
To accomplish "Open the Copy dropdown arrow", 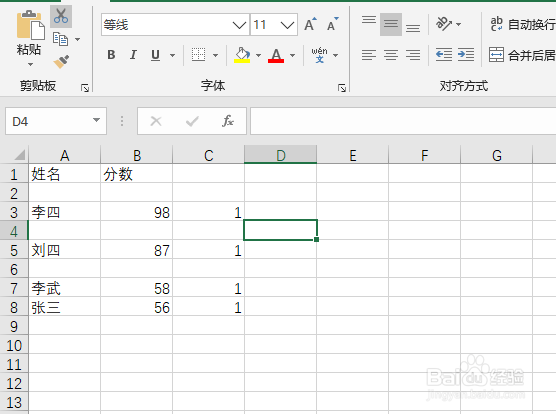I will pos(77,39).
